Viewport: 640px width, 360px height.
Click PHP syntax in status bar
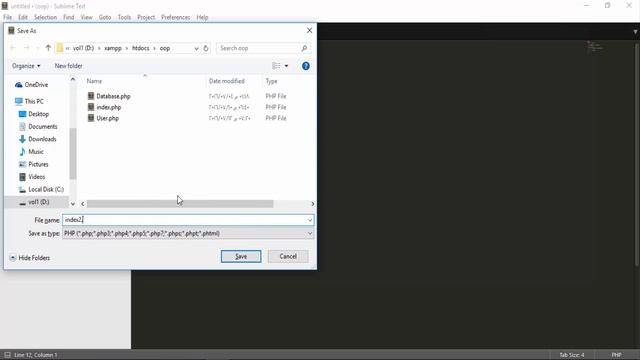[x=616, y=355]
